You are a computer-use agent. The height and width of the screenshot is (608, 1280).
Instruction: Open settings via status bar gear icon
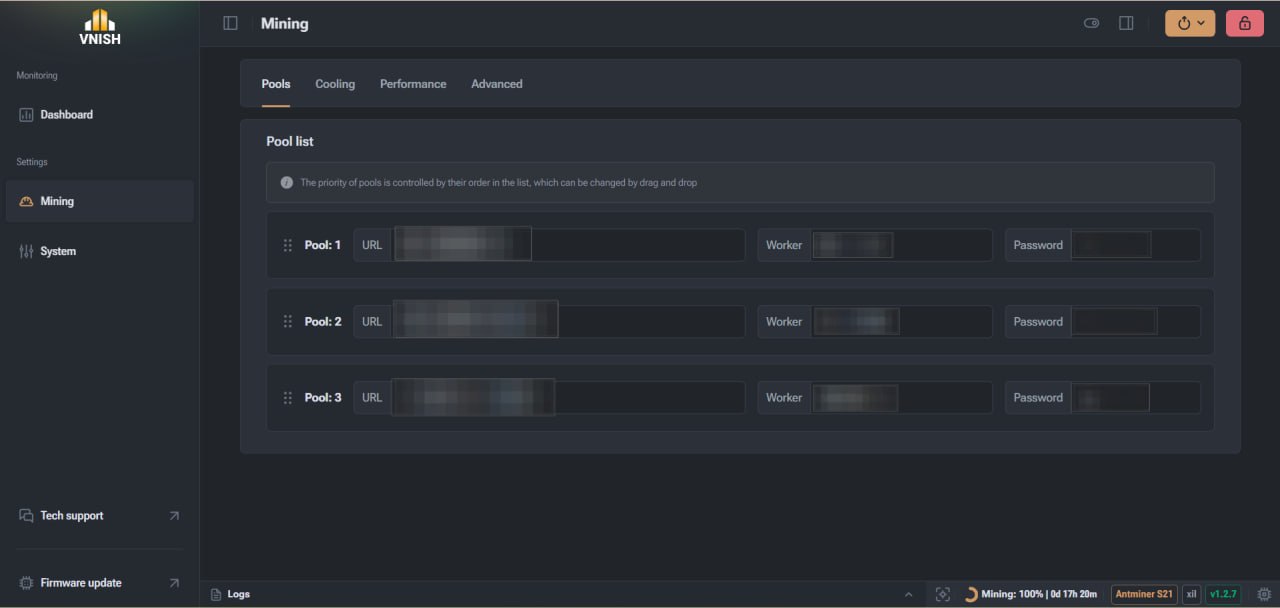(x=1264, y=594)
